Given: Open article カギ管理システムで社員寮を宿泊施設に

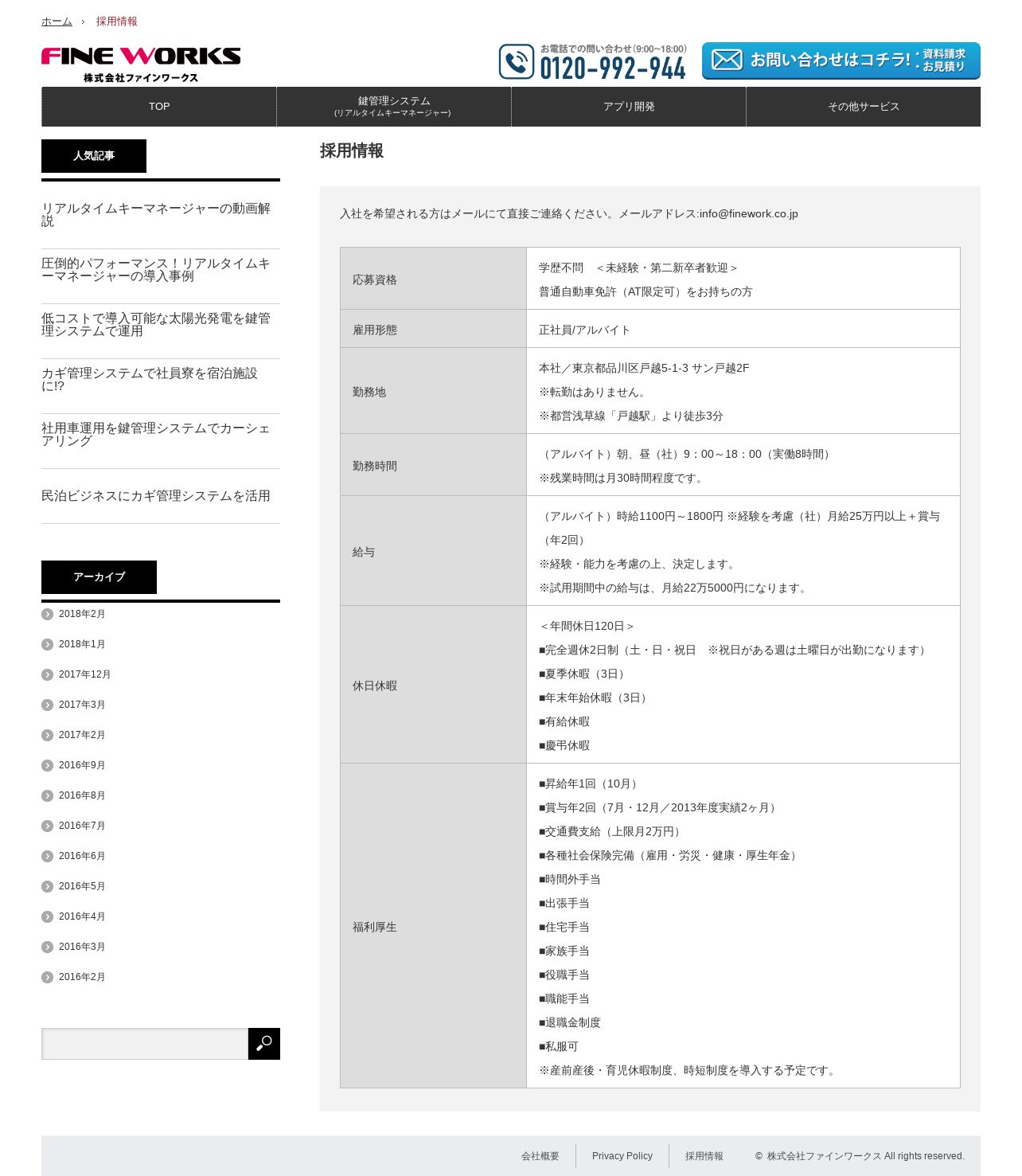Looking at the screenshot, I should click(x=150, y=380).
